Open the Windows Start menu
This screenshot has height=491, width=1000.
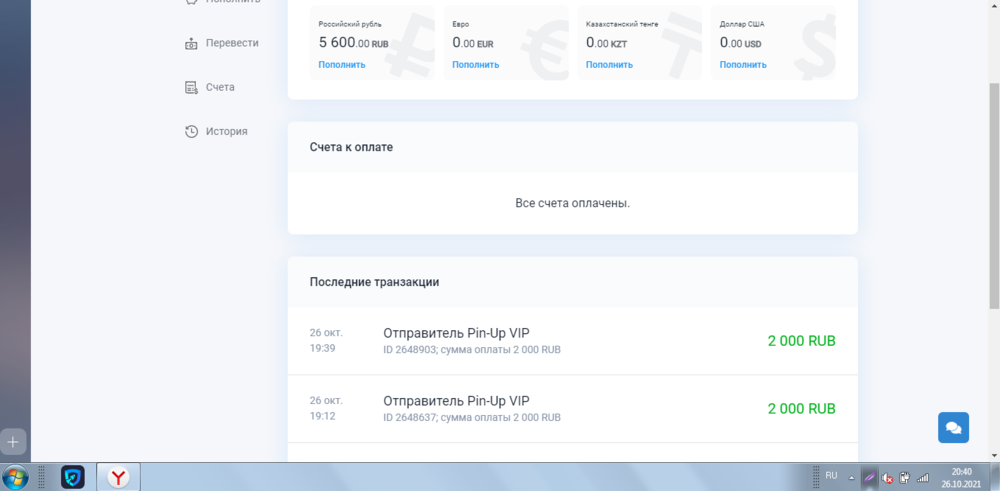14,477
